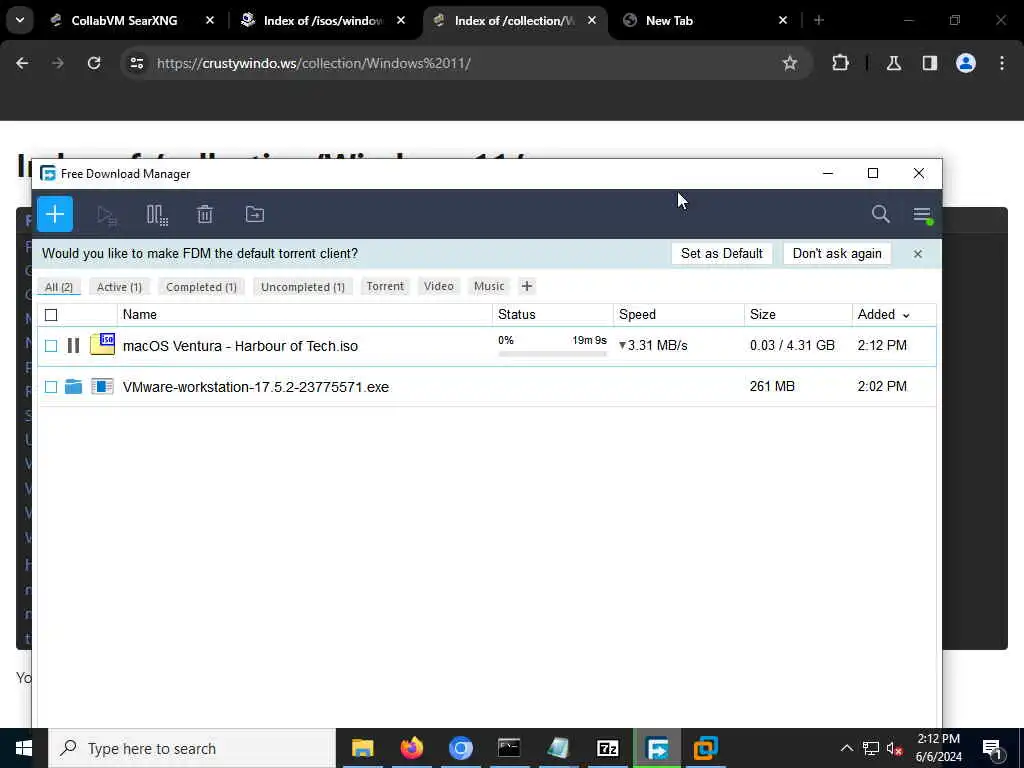Open the notification center icon
This screenshot has height=768, width=1024.
point(993,749)
